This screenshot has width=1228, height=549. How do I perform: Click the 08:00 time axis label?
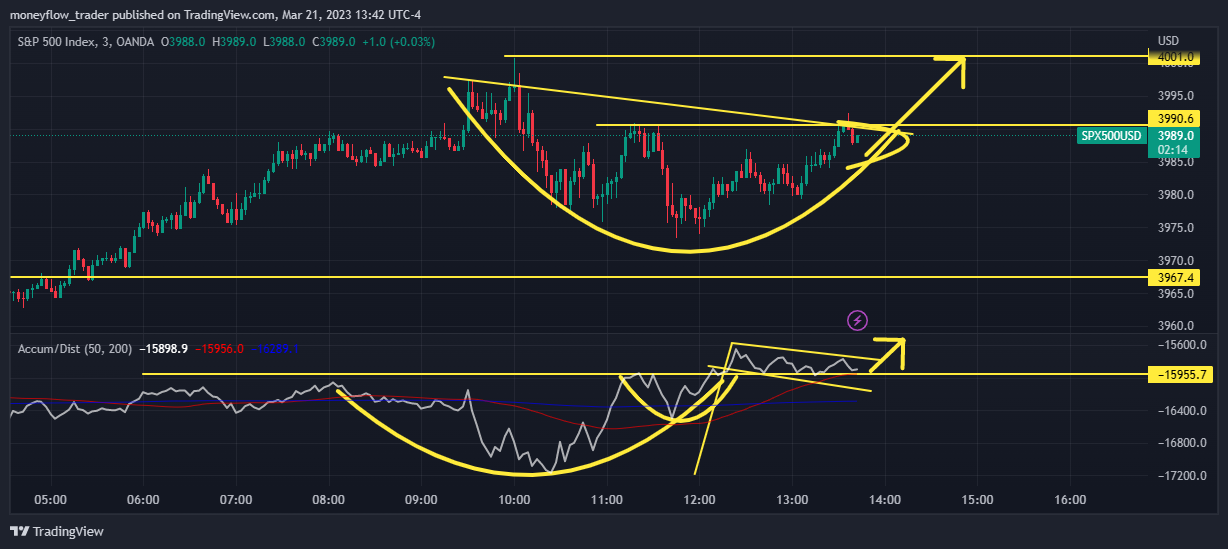(328, 498)
